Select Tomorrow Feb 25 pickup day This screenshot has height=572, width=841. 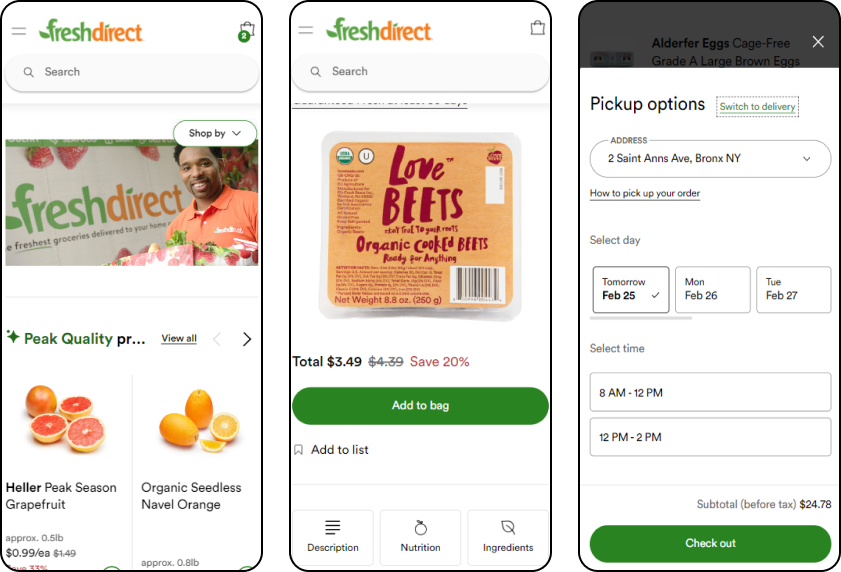pyautogui.click(x=631, y=289)
